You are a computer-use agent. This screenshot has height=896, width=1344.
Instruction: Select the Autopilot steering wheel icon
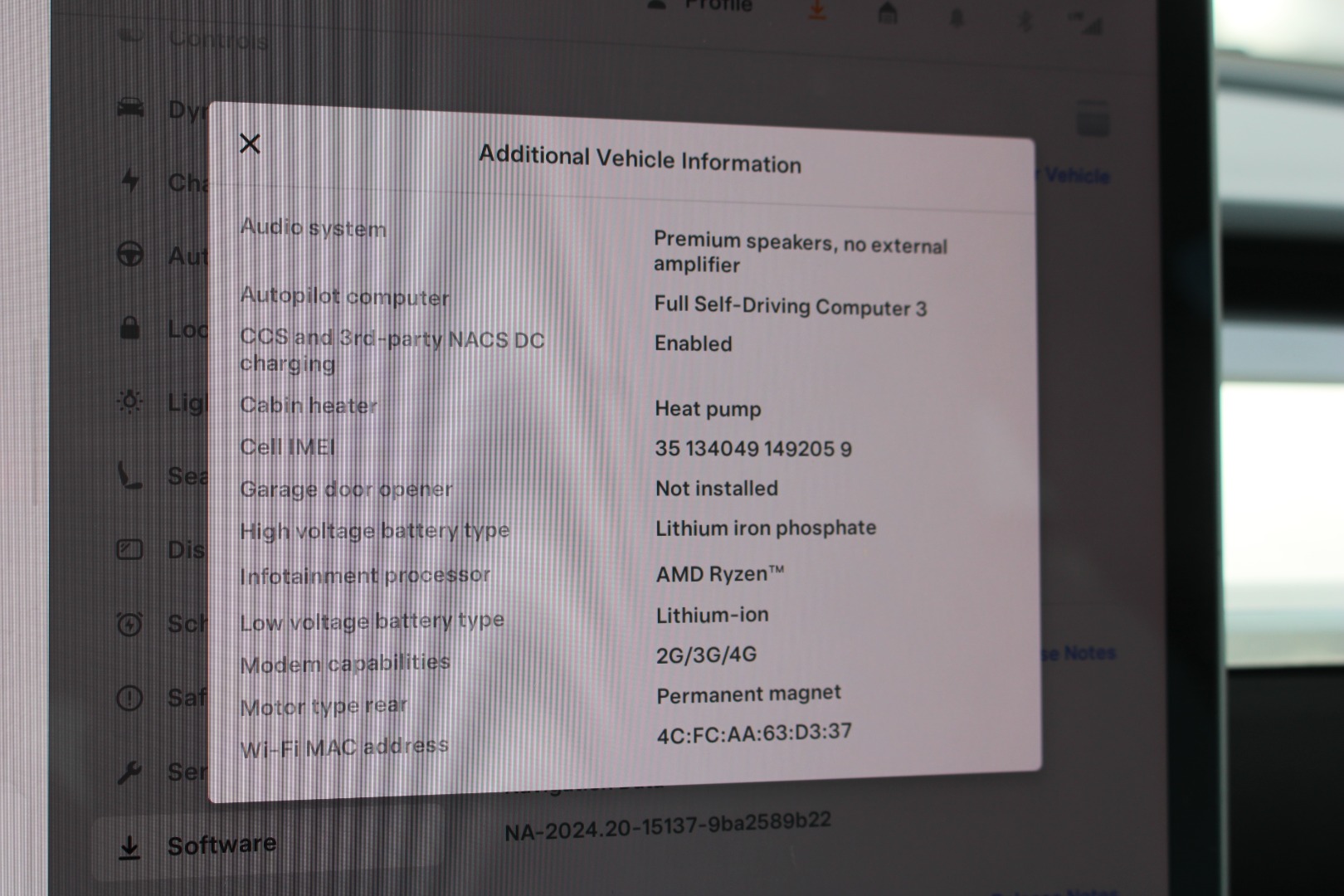tap(130, 254)
